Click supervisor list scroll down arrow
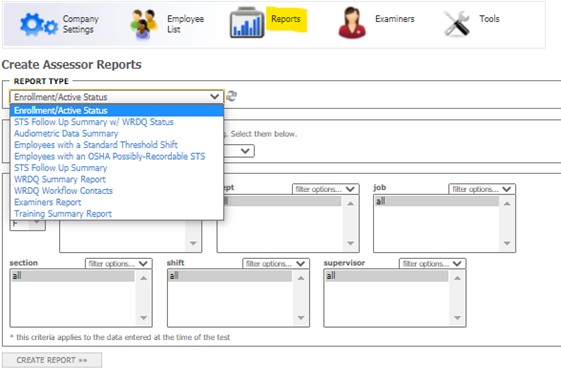Viewport: 561px width, 382px height. (457, 318)
